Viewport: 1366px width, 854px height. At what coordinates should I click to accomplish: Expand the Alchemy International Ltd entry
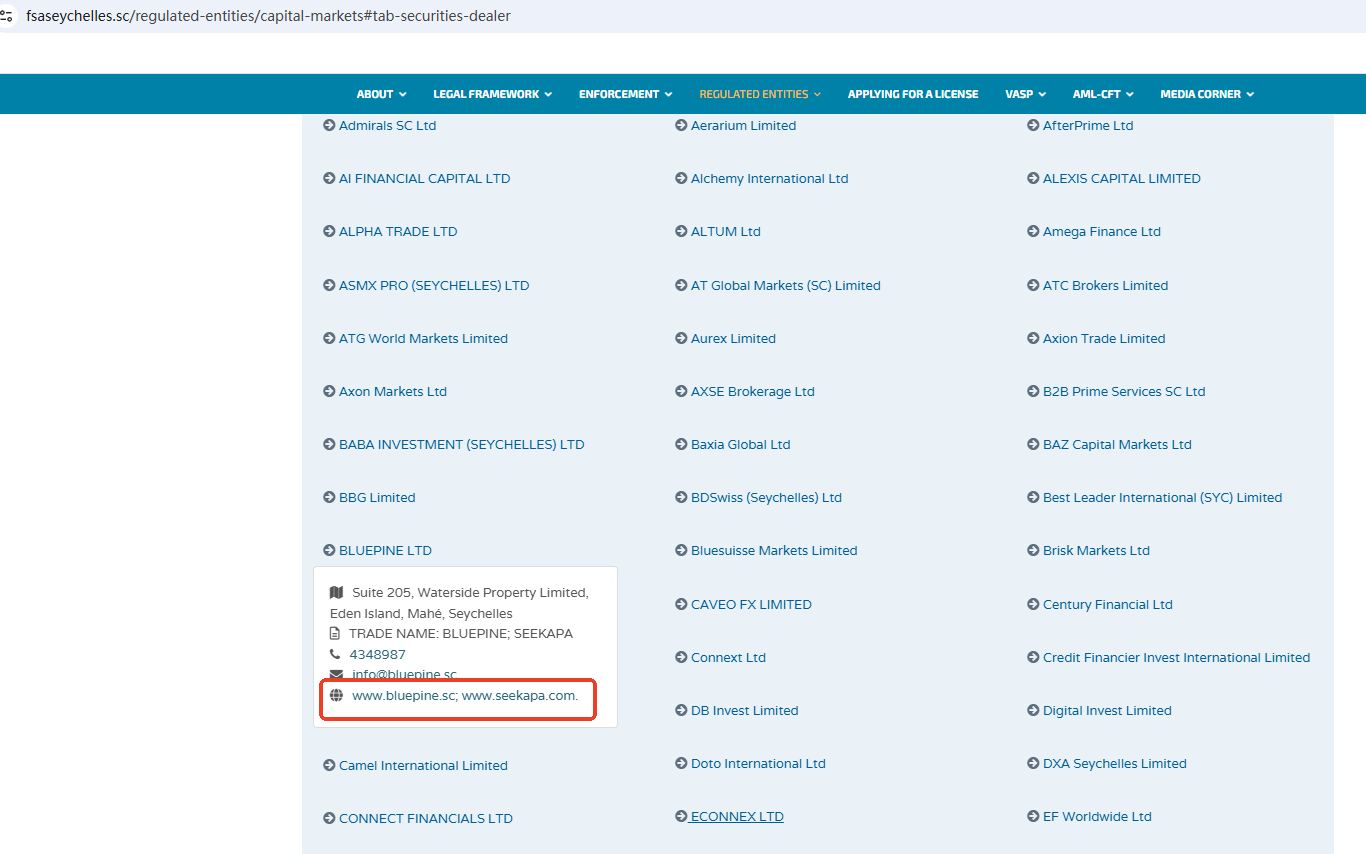769,178
